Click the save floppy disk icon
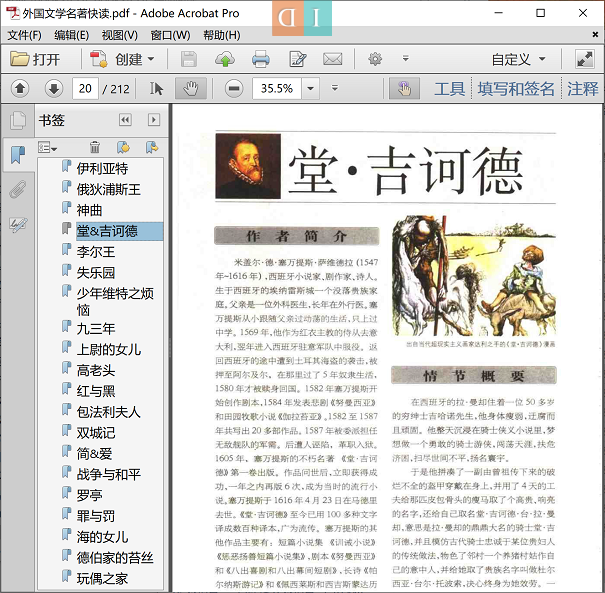 coord(189,59)
